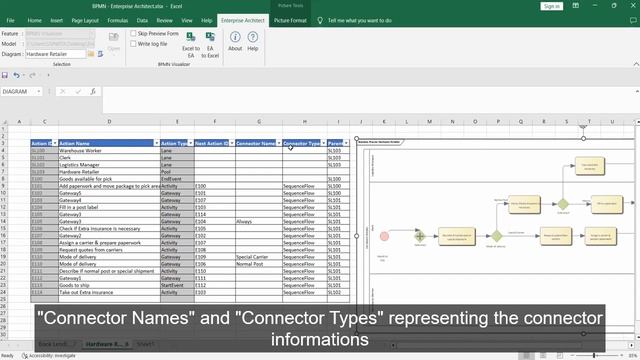Undo the last action
The image size is (640, 360).
click(16, 75)
